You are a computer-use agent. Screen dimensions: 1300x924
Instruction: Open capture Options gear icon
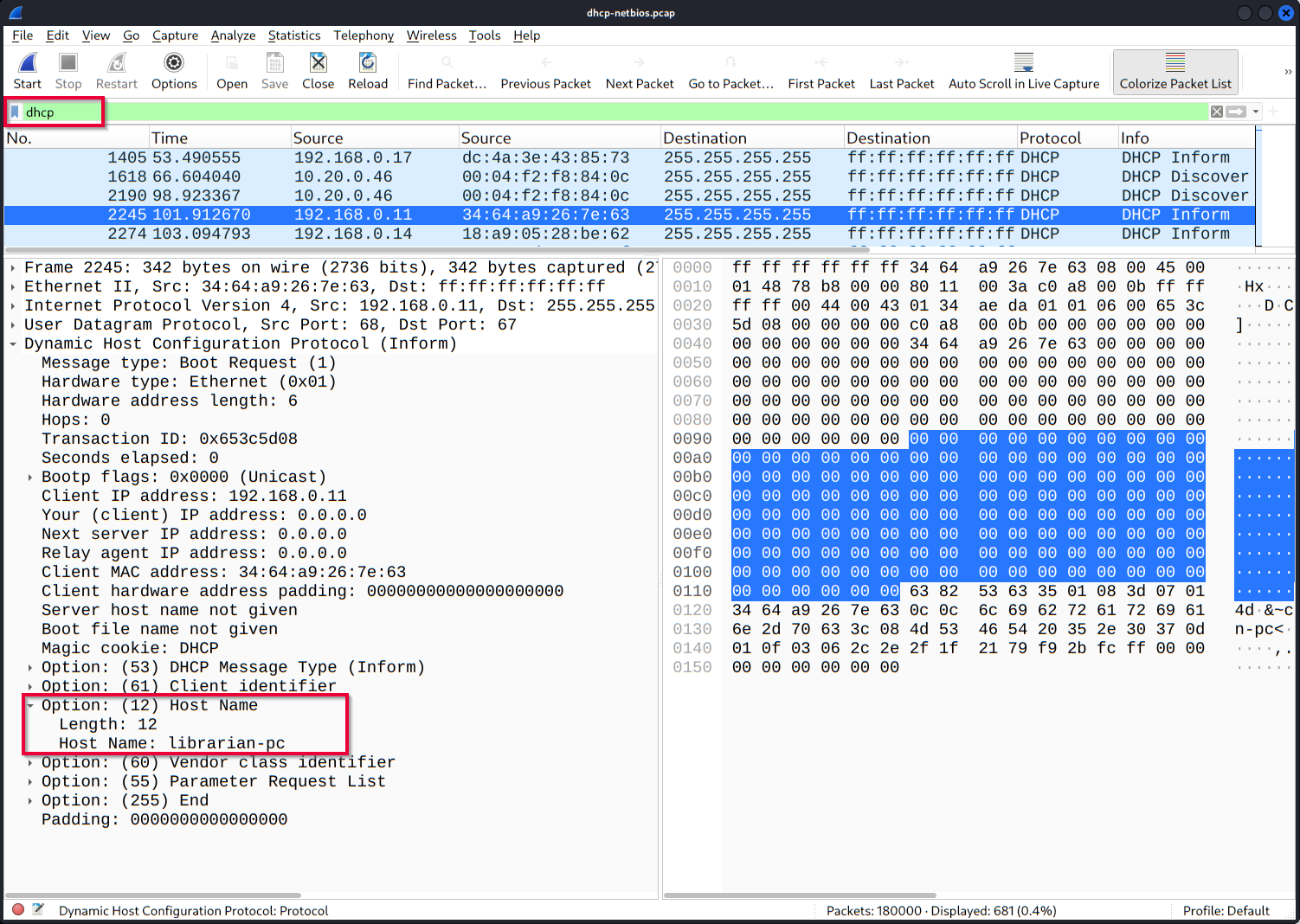coord(174,71)
